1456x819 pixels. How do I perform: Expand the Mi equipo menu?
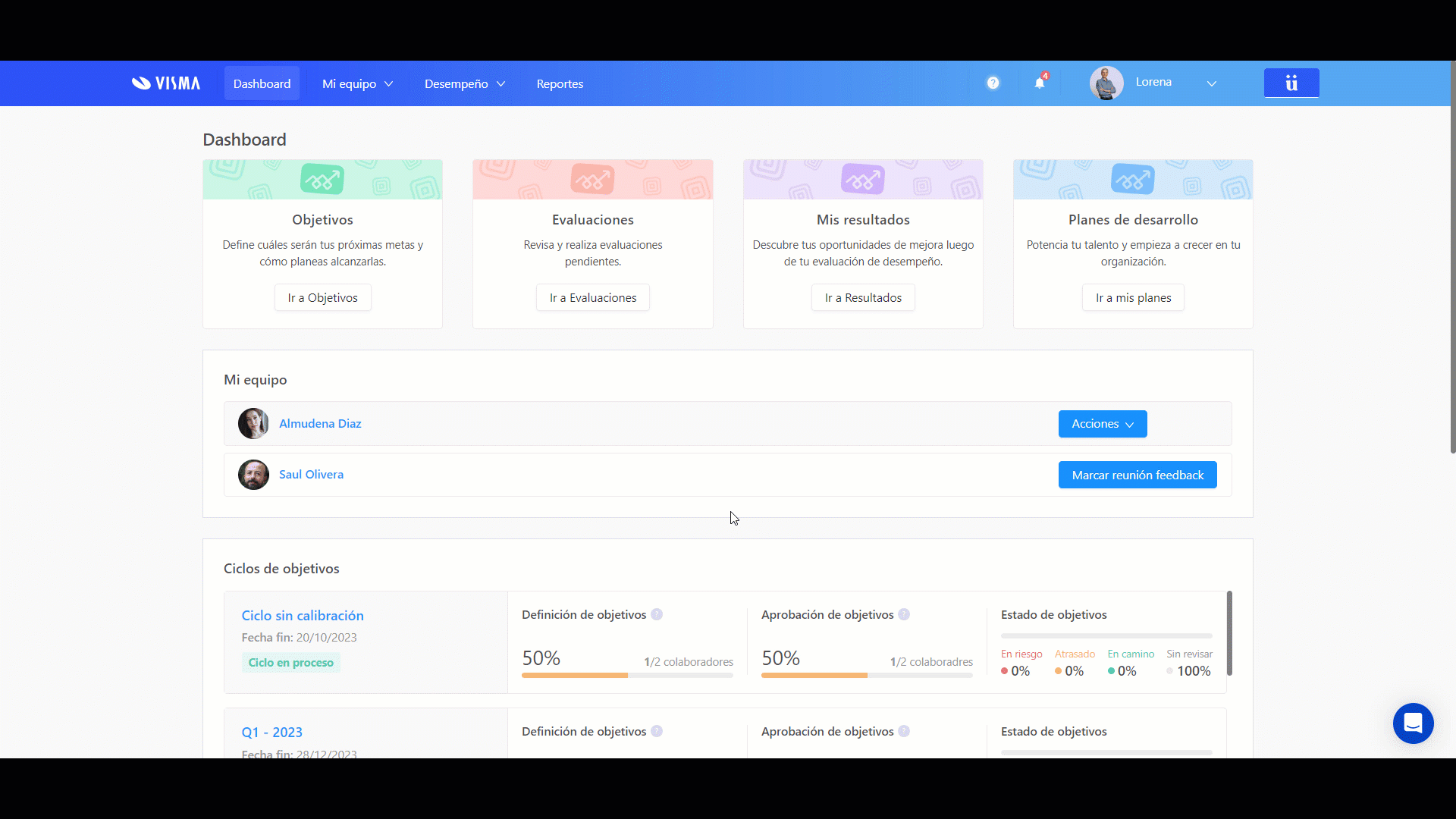357,83
